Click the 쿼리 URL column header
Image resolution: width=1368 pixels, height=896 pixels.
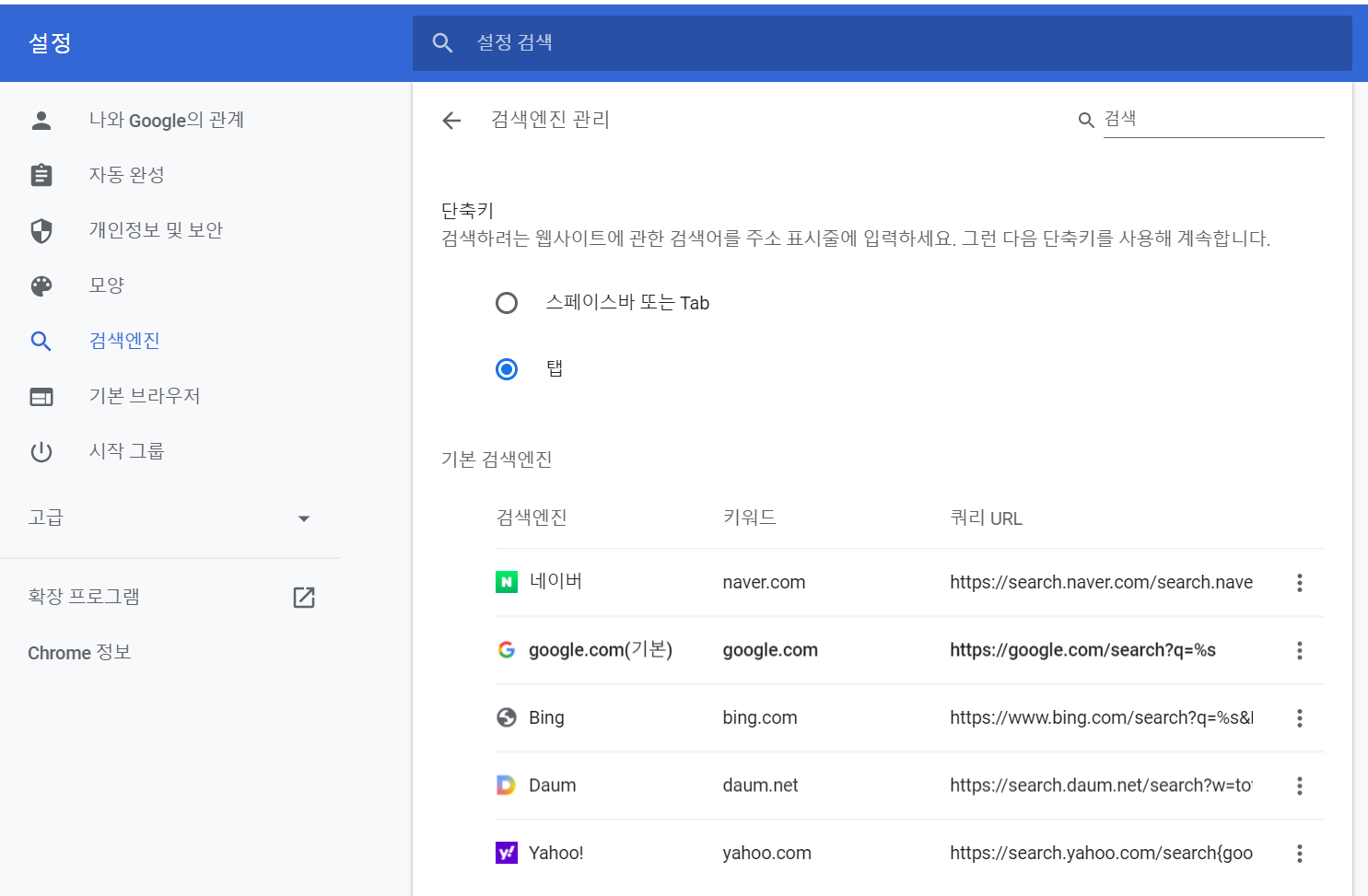coord(986,518)
